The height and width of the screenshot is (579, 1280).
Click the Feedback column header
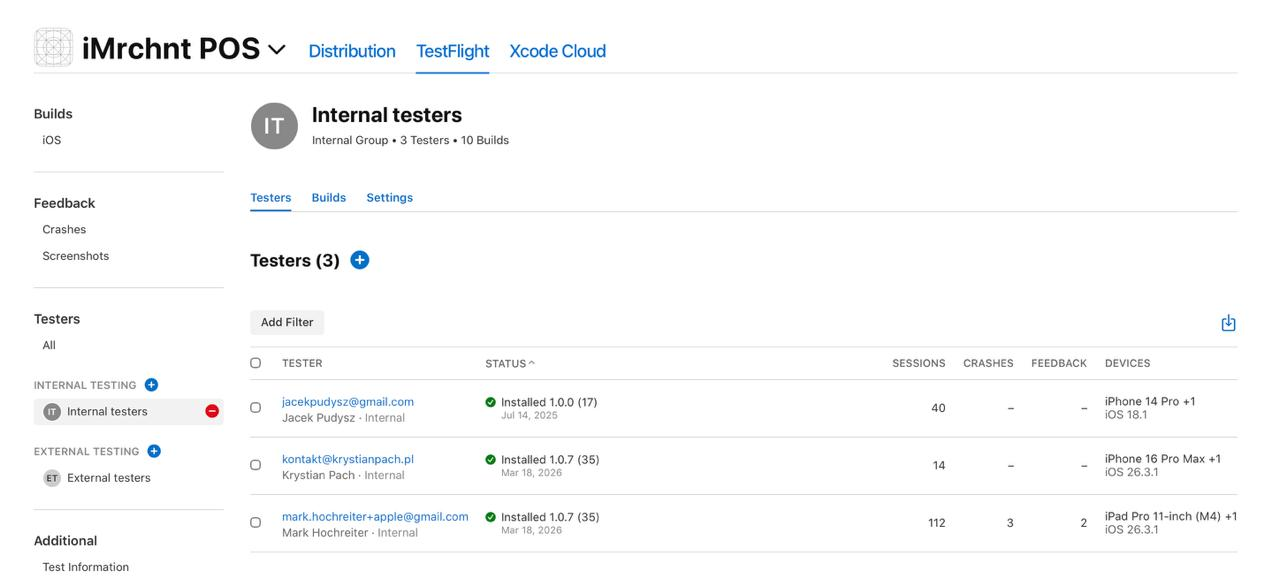point(1059,363)
